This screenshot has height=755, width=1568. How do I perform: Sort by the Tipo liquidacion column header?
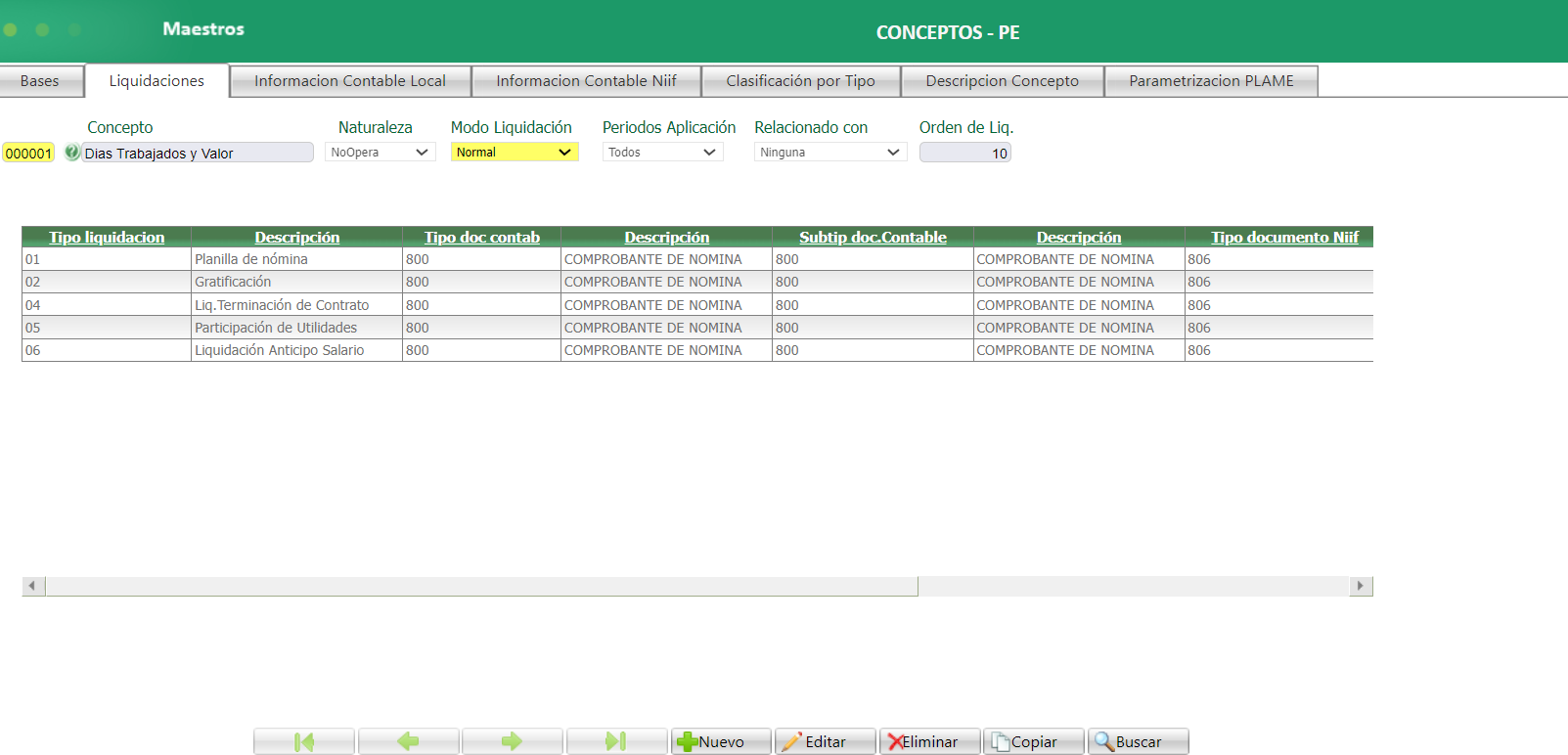(x=107, y=237)
